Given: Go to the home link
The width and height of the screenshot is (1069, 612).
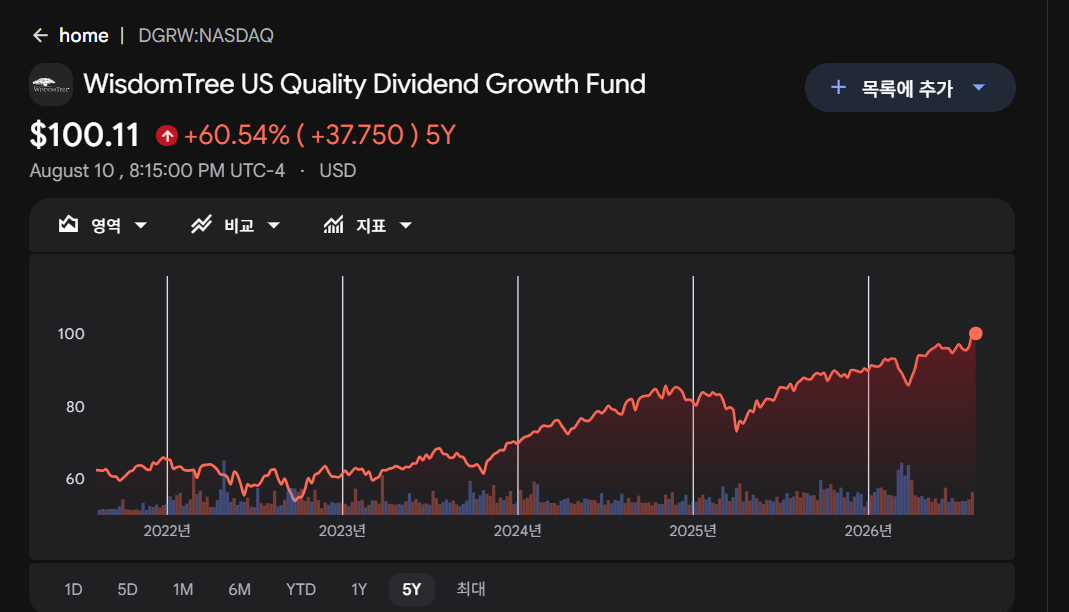Looking at the screenshot, I should tap(84, 35).
